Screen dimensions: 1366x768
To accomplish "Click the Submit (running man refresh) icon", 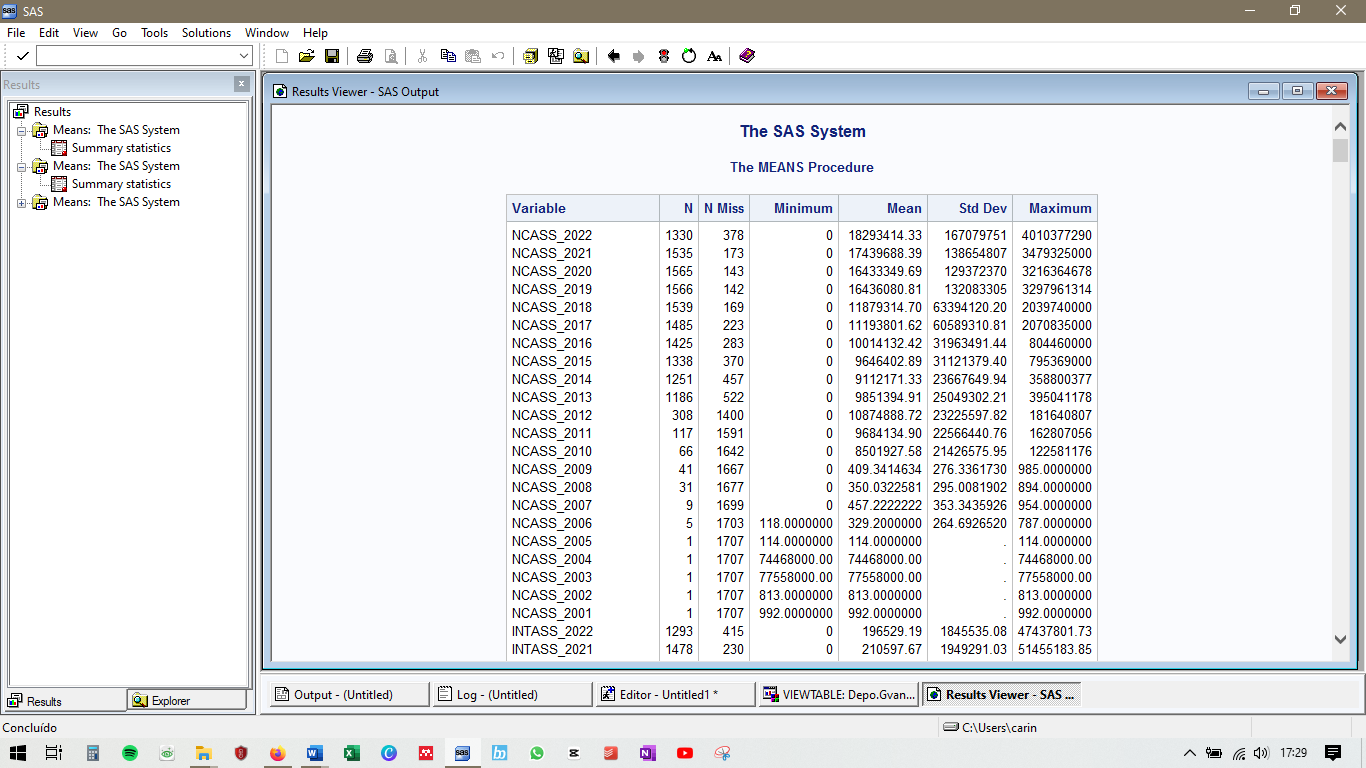I will coord(689,56).
